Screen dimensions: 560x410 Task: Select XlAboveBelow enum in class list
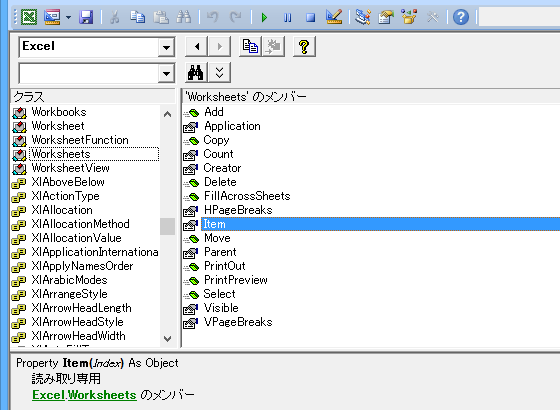68,182
